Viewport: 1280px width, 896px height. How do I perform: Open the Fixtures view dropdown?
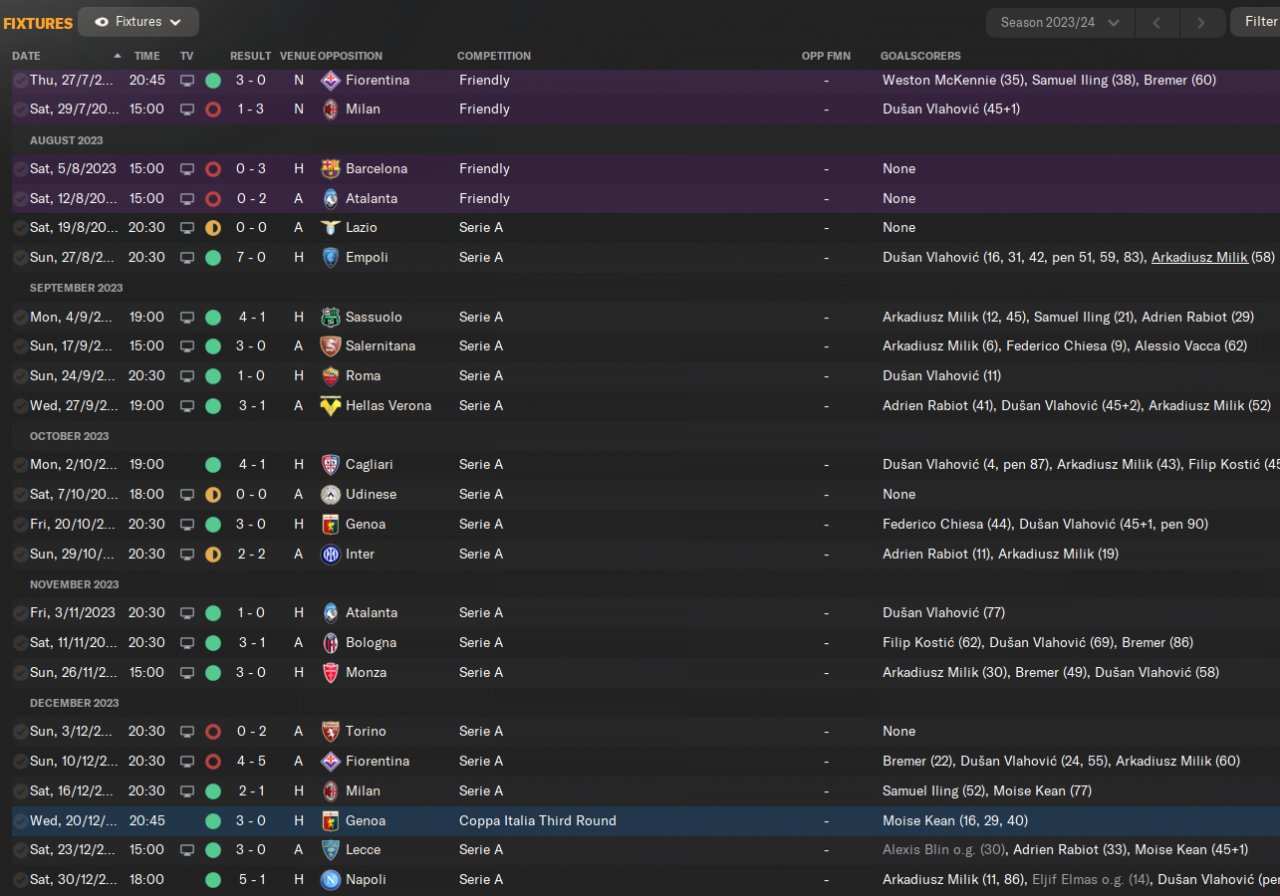pos(138,22)
